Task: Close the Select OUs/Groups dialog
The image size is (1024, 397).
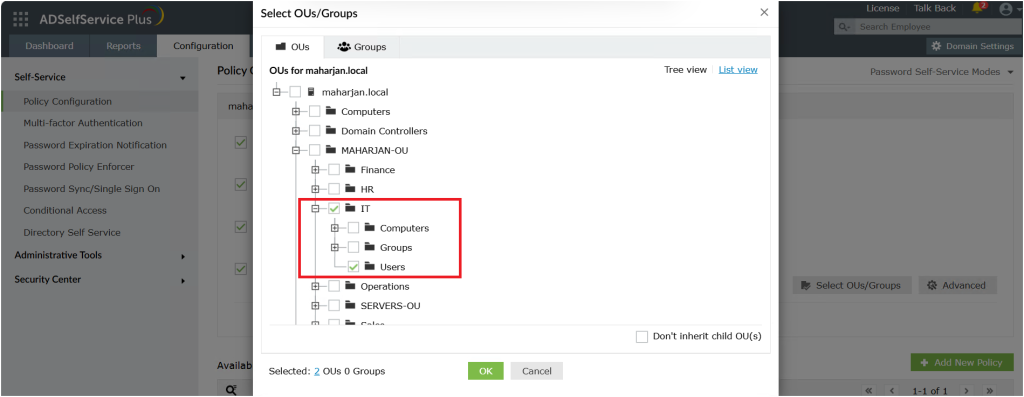Action: tap(764, 12)
